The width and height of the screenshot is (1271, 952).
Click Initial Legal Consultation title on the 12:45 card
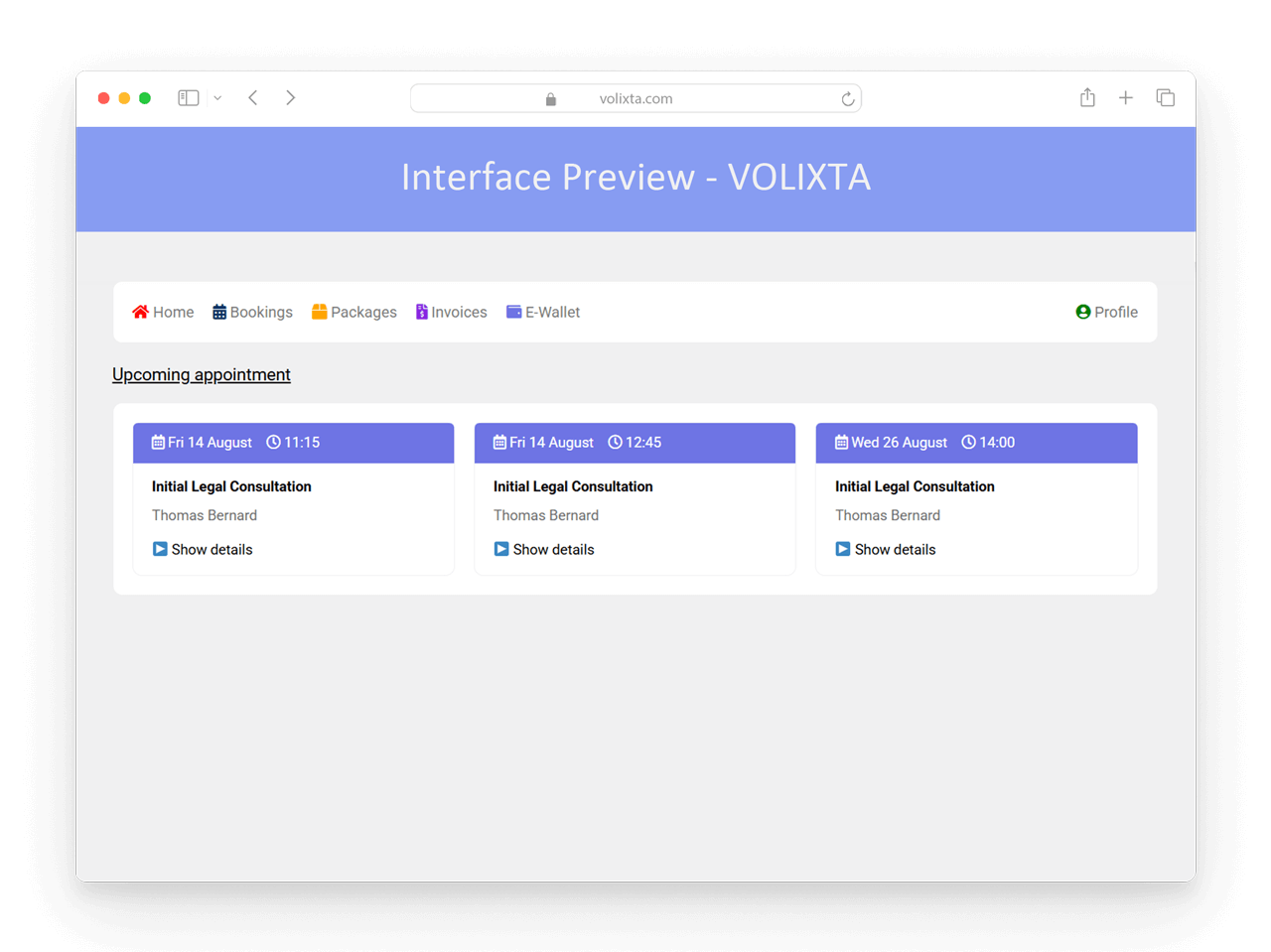[573, 486]
